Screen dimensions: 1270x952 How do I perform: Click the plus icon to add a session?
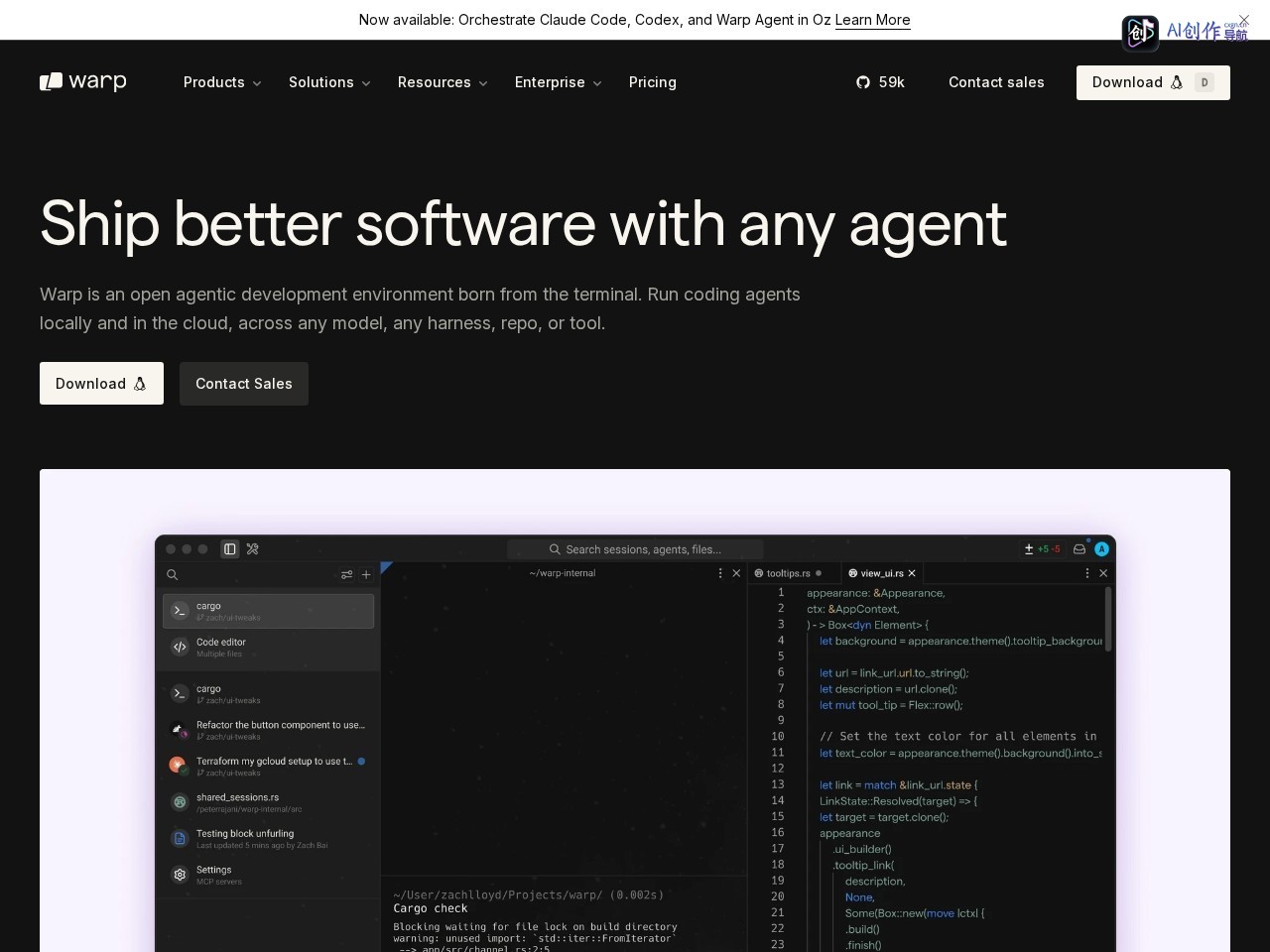366,575
